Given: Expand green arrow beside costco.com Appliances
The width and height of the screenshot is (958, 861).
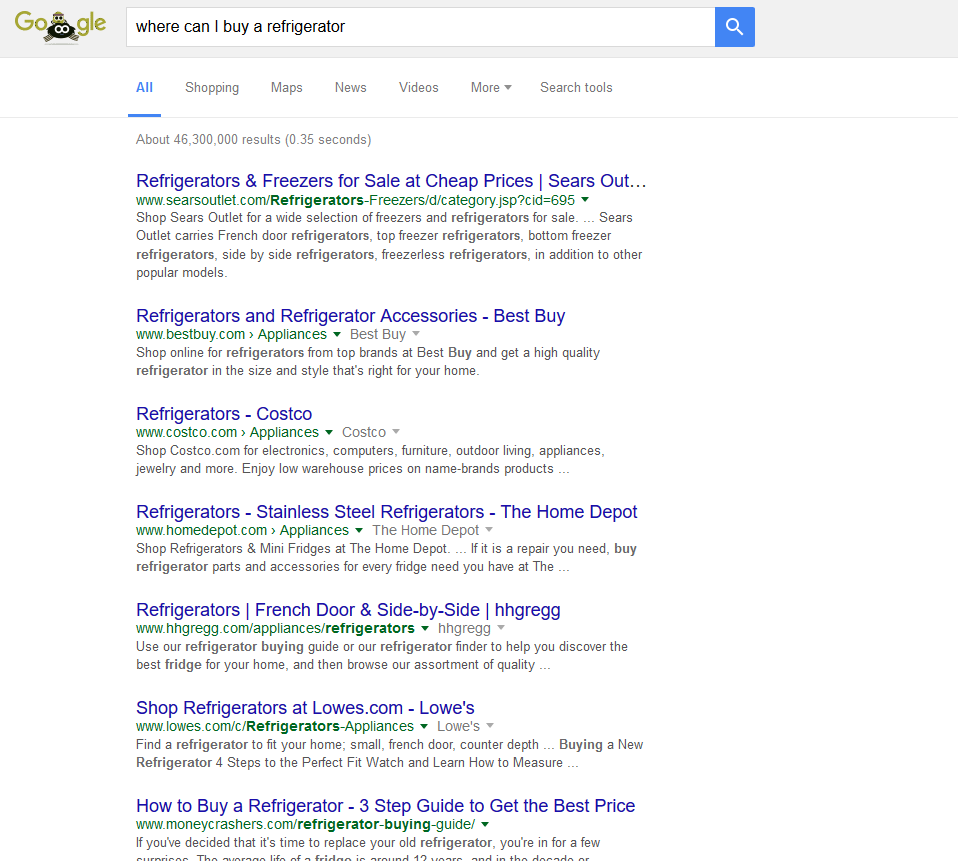Looking at the screenshot, I should pos(329,433).
